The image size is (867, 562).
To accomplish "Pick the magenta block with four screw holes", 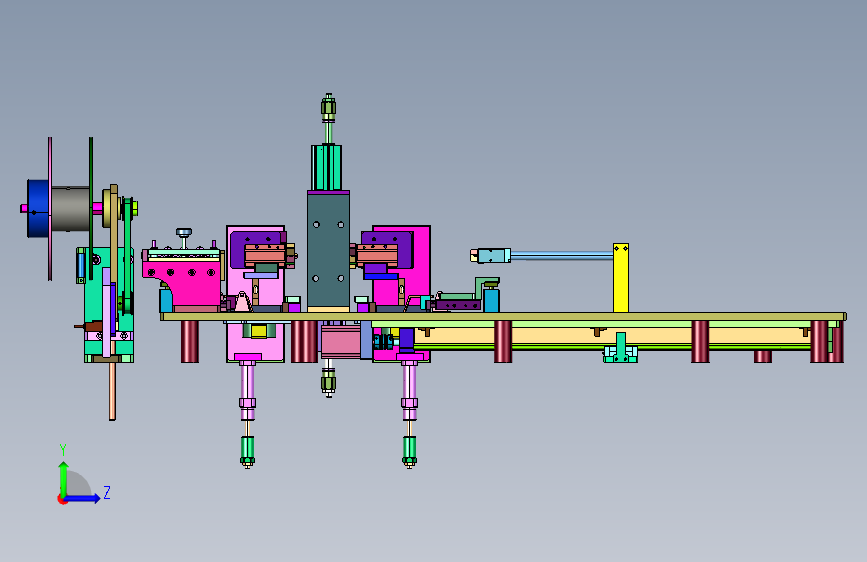I will (181, 282).
